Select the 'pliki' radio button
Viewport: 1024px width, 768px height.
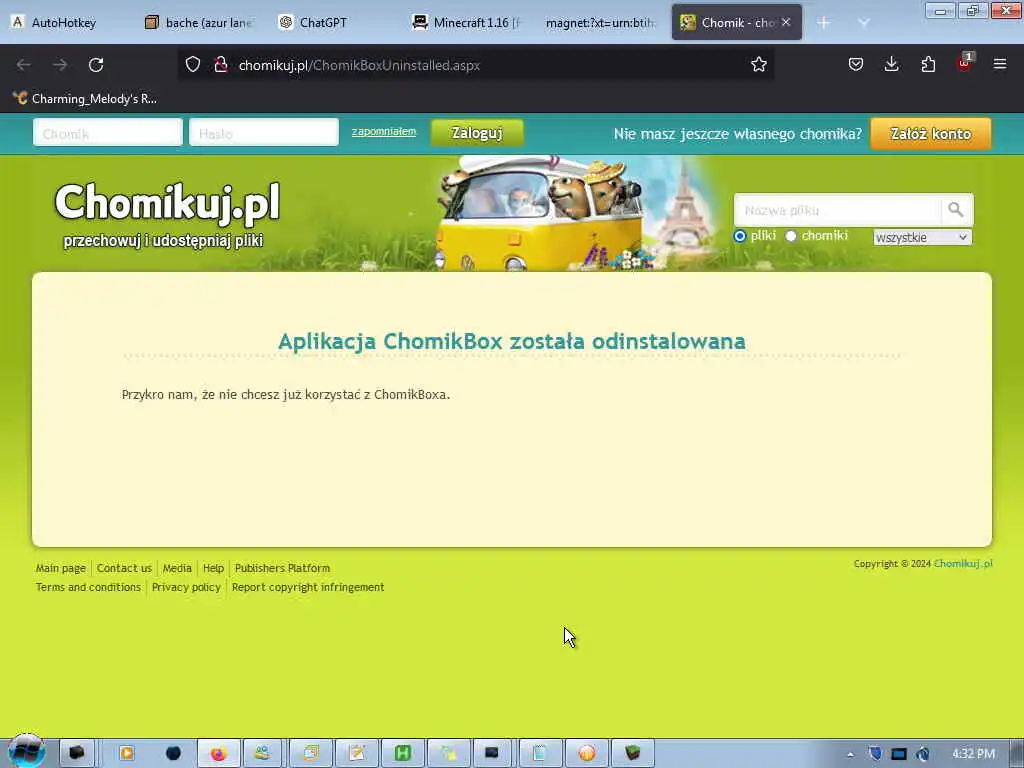[740, 236]
